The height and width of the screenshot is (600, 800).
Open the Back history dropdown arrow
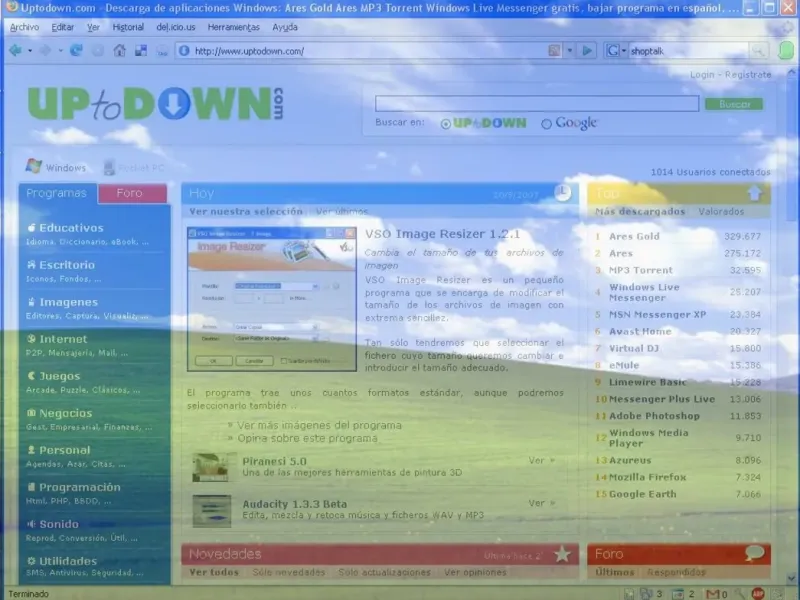click(x=30, y=51)
